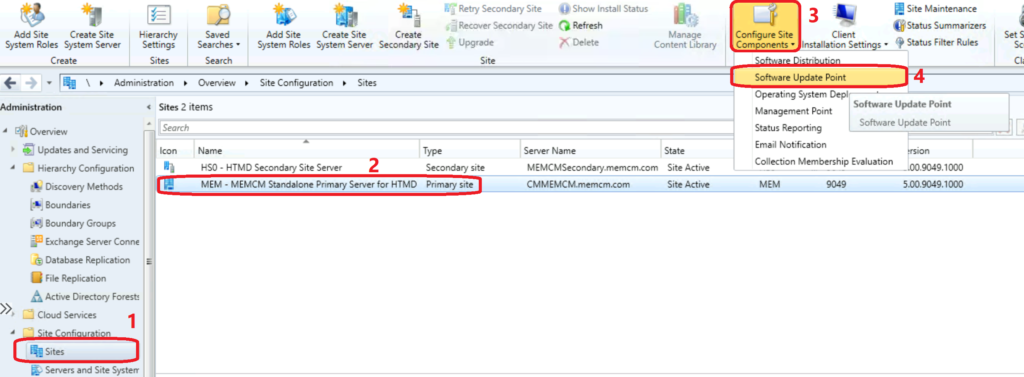Click the primary site row icon
Viewport: 1024px width, 377px height.
pyautogui.click(x=169, y=185)
